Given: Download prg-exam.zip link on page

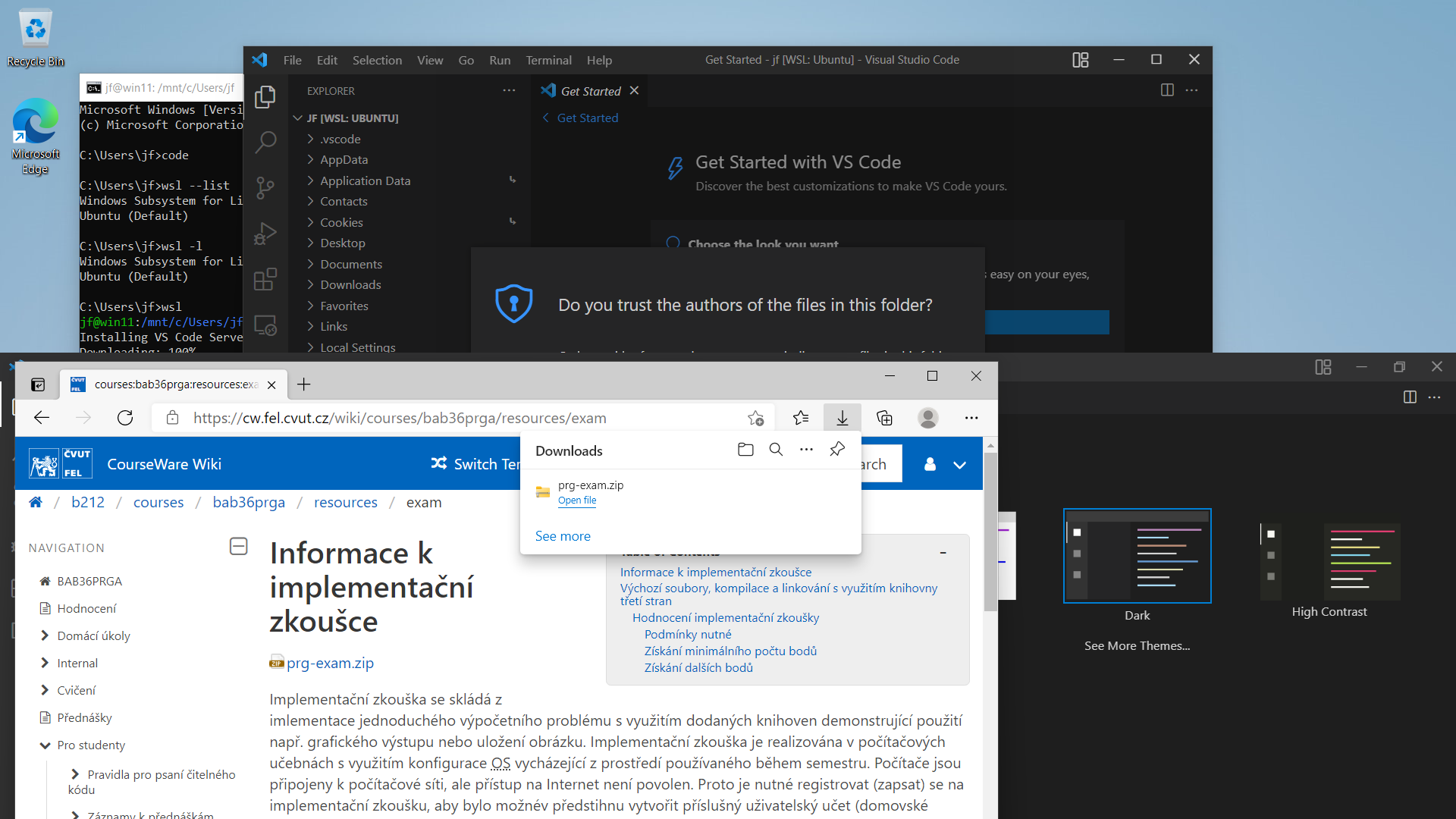Looking at the screenshot, I should (x=330, y=663).
